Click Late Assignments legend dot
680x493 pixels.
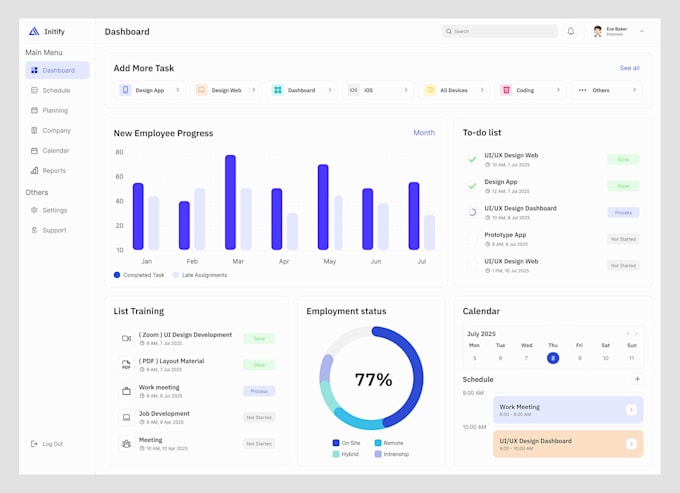pos(176,275)
